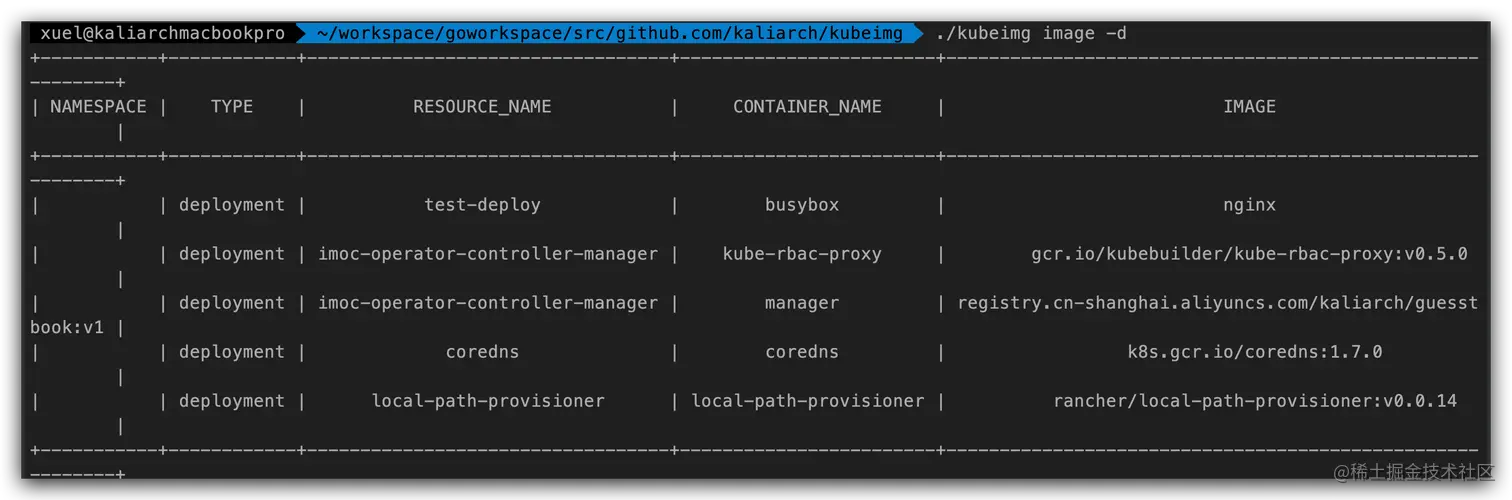Click the ./kubeimg image -d command text
Image resolution: width=1512 pixels, height=500 pixels.
pos(1031,33)
